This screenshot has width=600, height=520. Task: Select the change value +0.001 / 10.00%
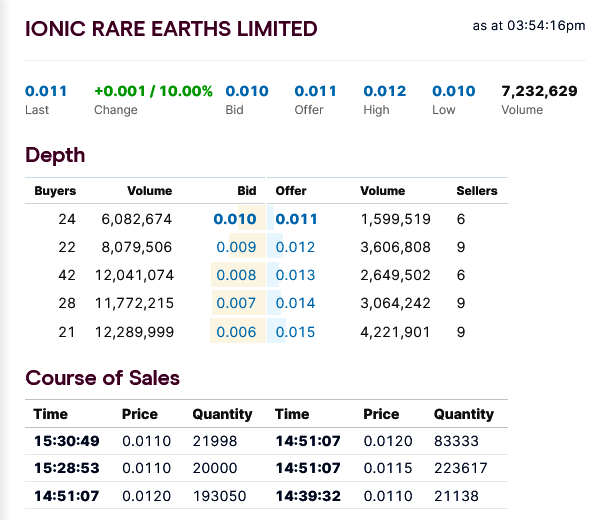[x=153, y=91]
